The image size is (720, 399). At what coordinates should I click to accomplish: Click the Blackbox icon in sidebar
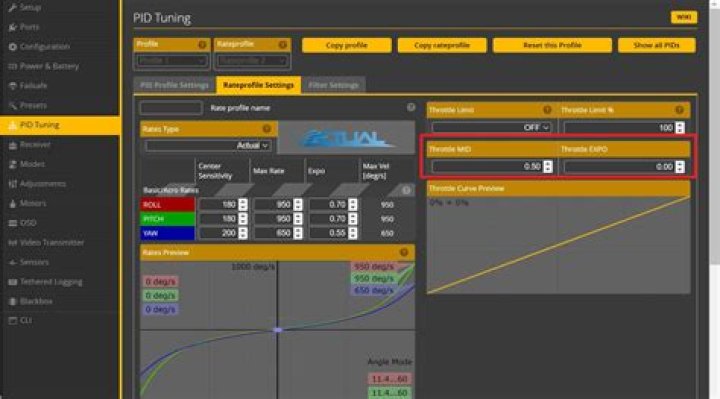pyautogui.click(x=12, y=301)
